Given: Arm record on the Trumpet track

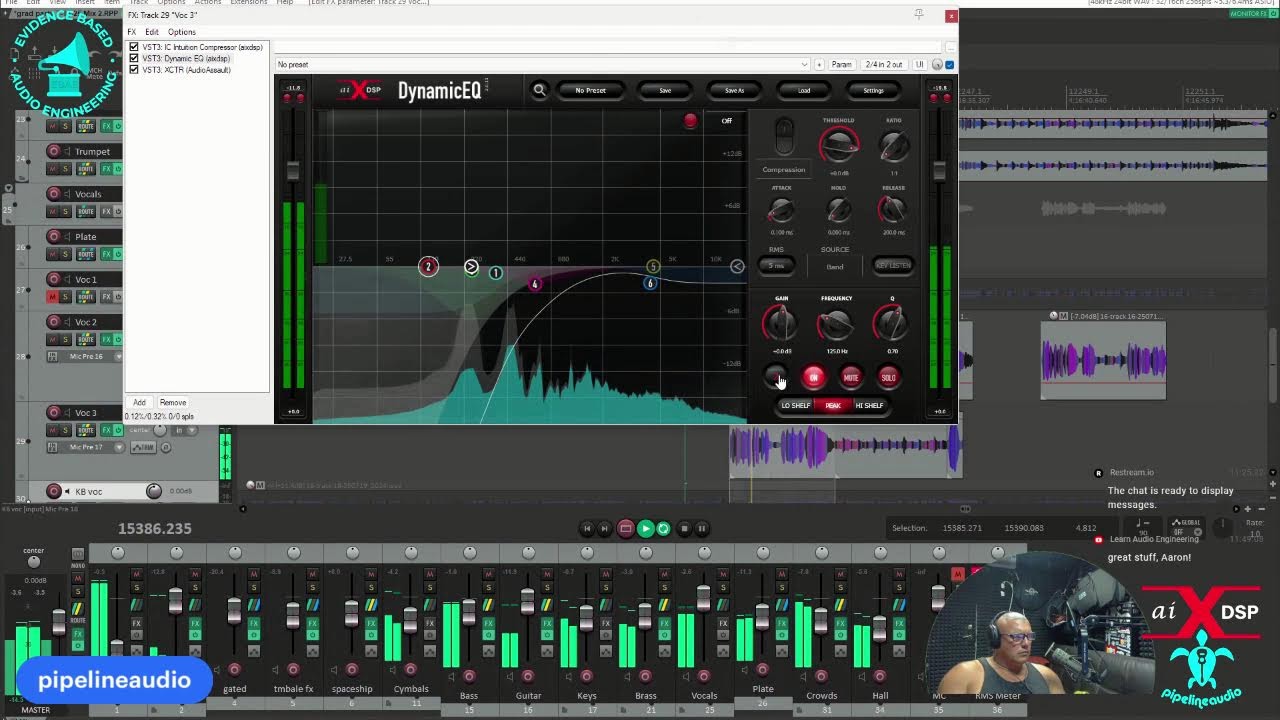Looking at the screenshot, I should [x=53, y=151].
